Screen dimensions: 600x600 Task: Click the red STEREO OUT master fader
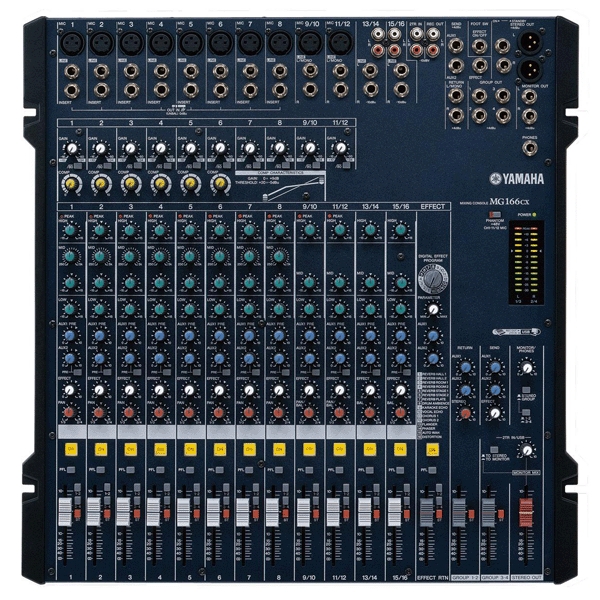(525, 512)
